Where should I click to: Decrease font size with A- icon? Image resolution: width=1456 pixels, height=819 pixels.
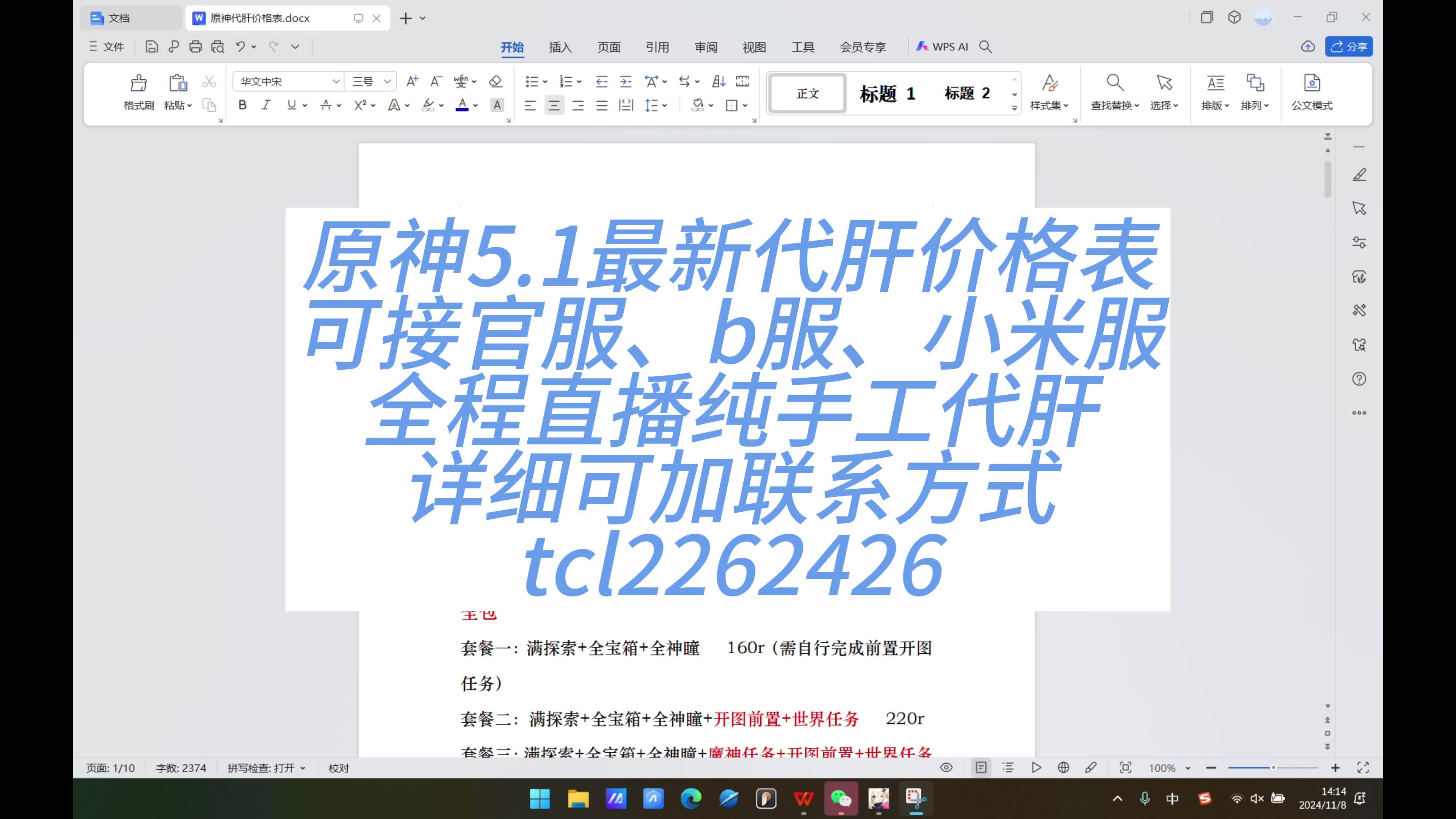click(436, 82)
